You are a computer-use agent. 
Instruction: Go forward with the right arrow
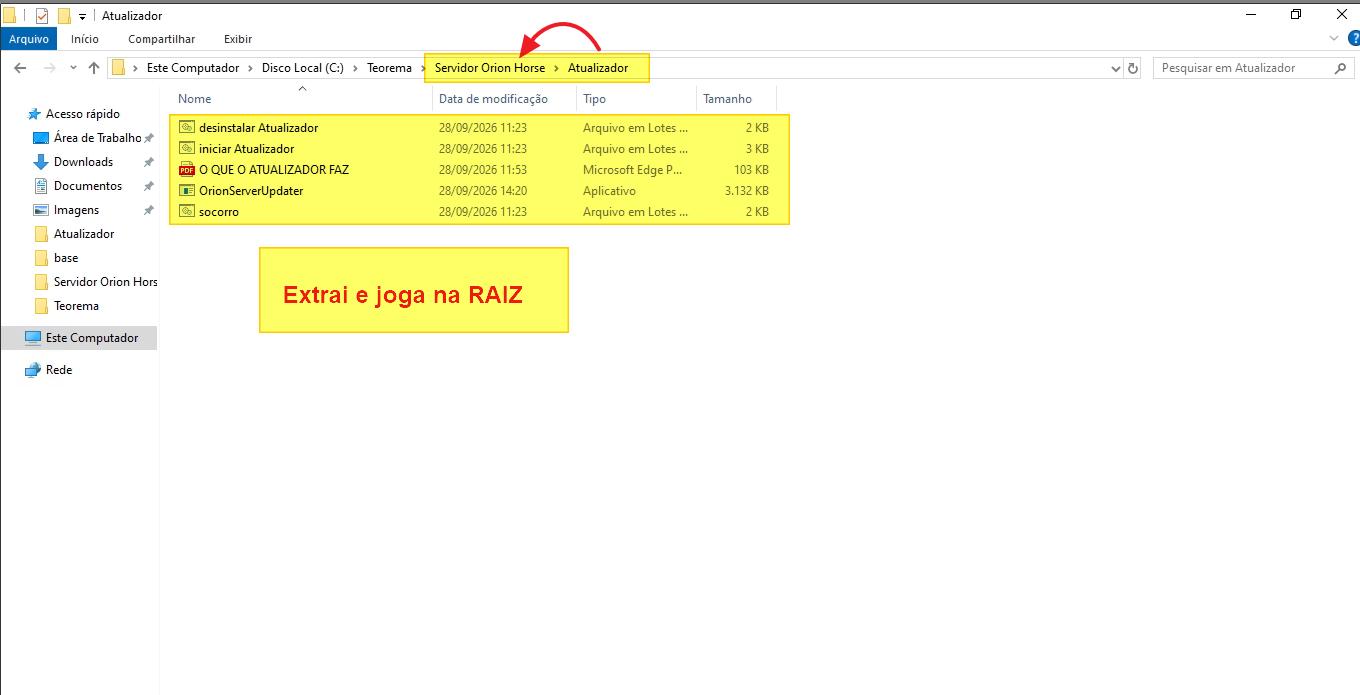click(49, 68)
